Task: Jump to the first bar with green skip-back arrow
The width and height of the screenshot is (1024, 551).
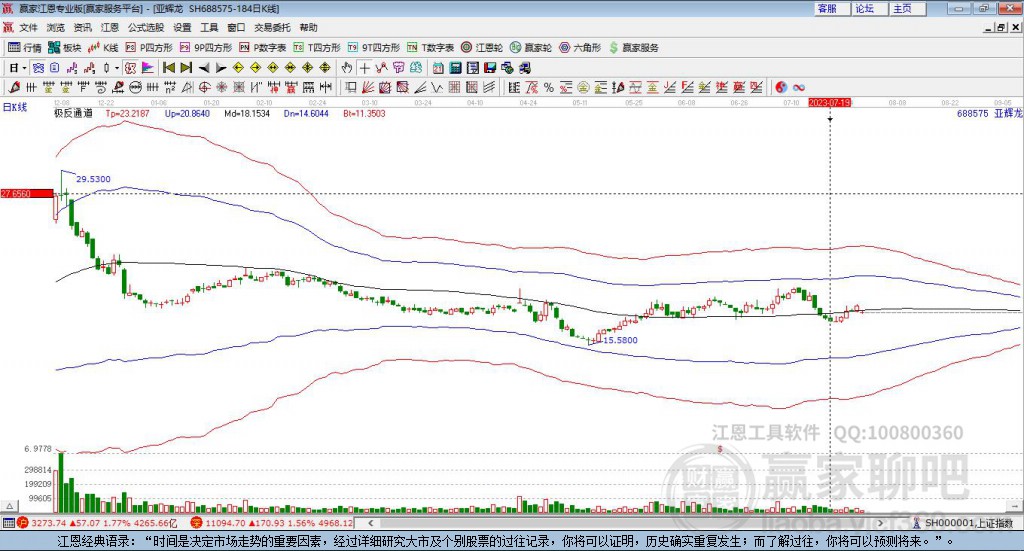Action: [168, 67]
